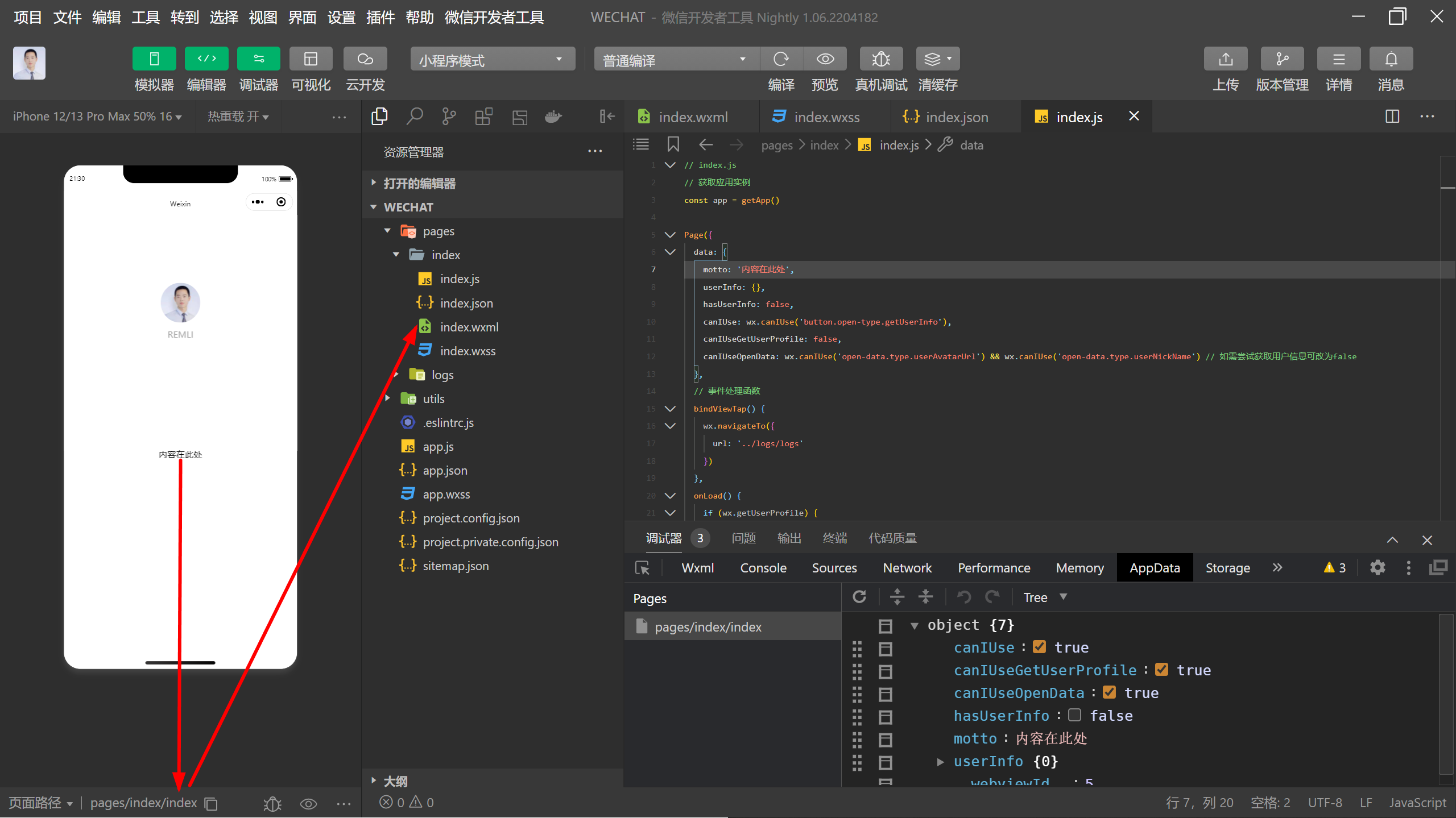Open the search icon in sidebar
The width and height of the screenshot is (1456, 818).
point(415,117)
